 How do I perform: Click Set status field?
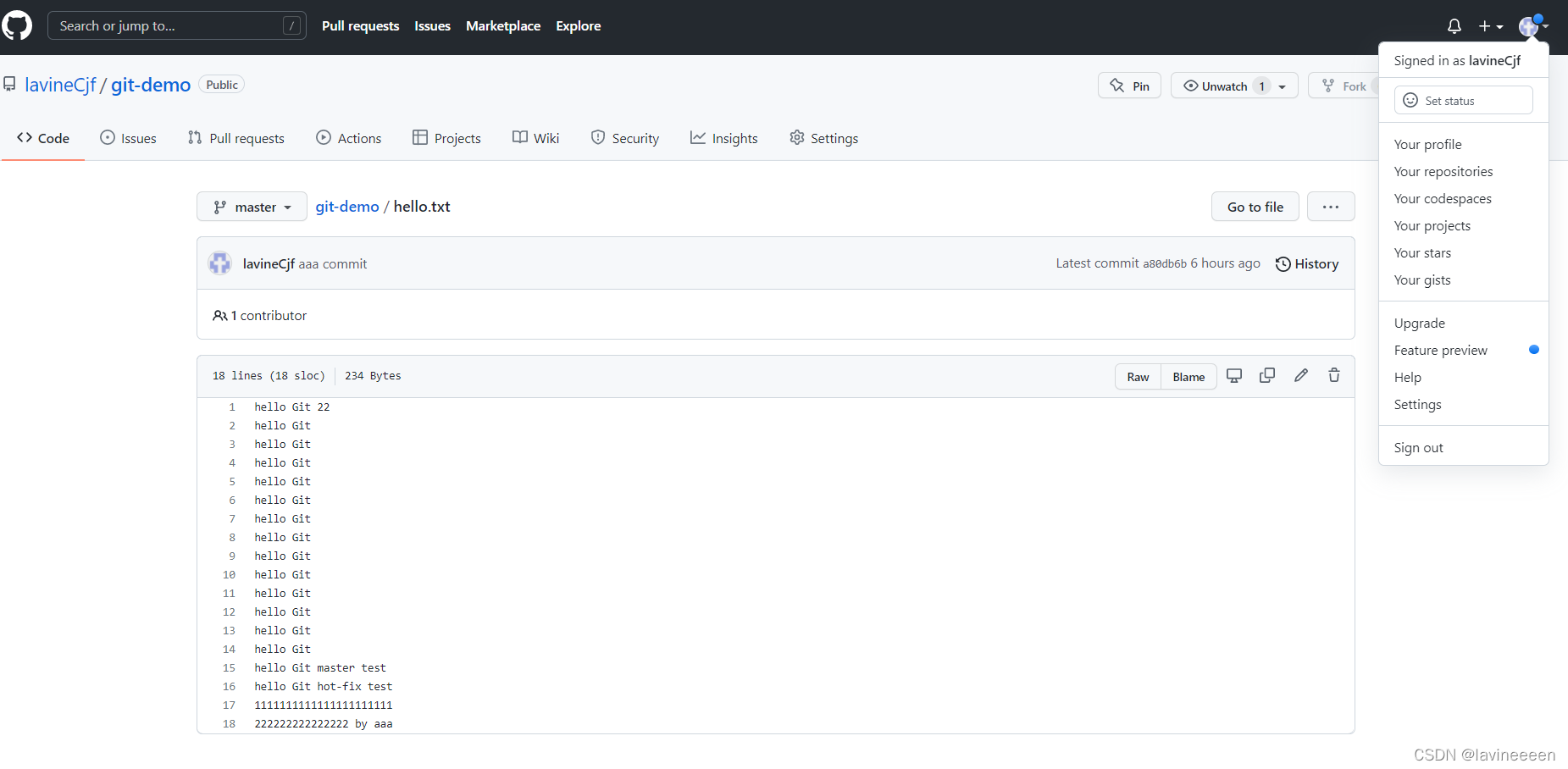(x=1463, y=100)
